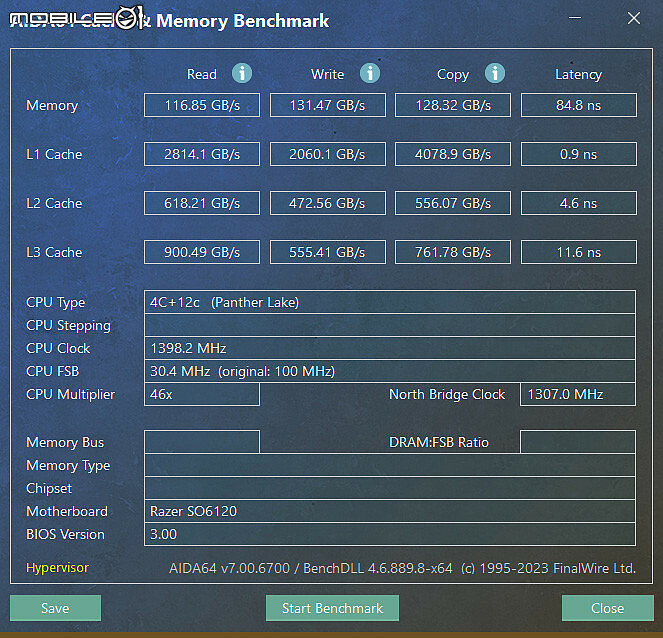Click the Memory Benchmark title text
Image resolution: width=663 pixels, height=638 pixels.
pos(242,20)
